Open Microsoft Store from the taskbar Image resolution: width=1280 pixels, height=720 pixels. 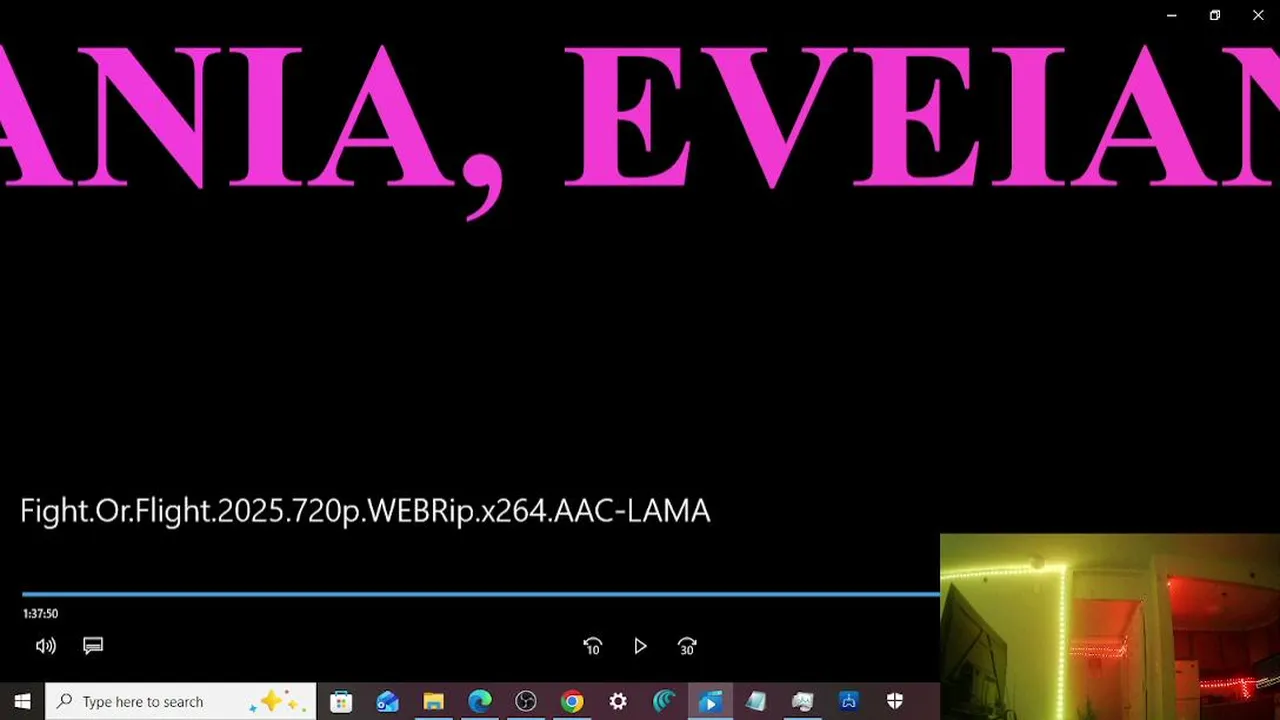tap(341, 701)
